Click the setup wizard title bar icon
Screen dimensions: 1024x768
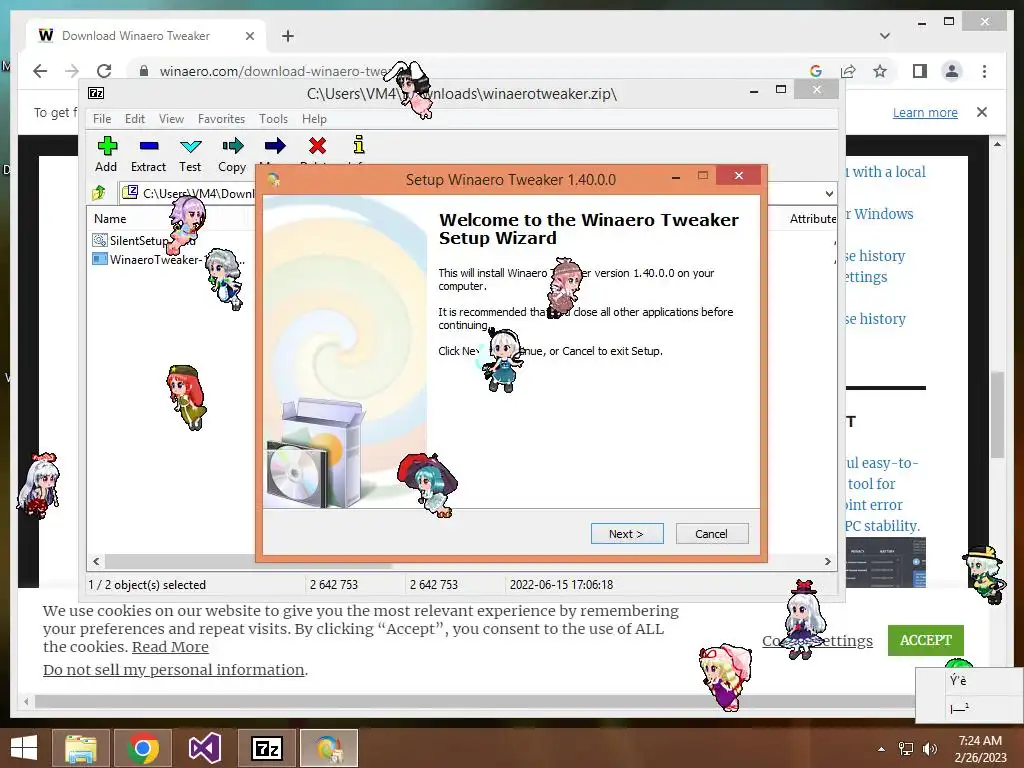coord(274,179)
